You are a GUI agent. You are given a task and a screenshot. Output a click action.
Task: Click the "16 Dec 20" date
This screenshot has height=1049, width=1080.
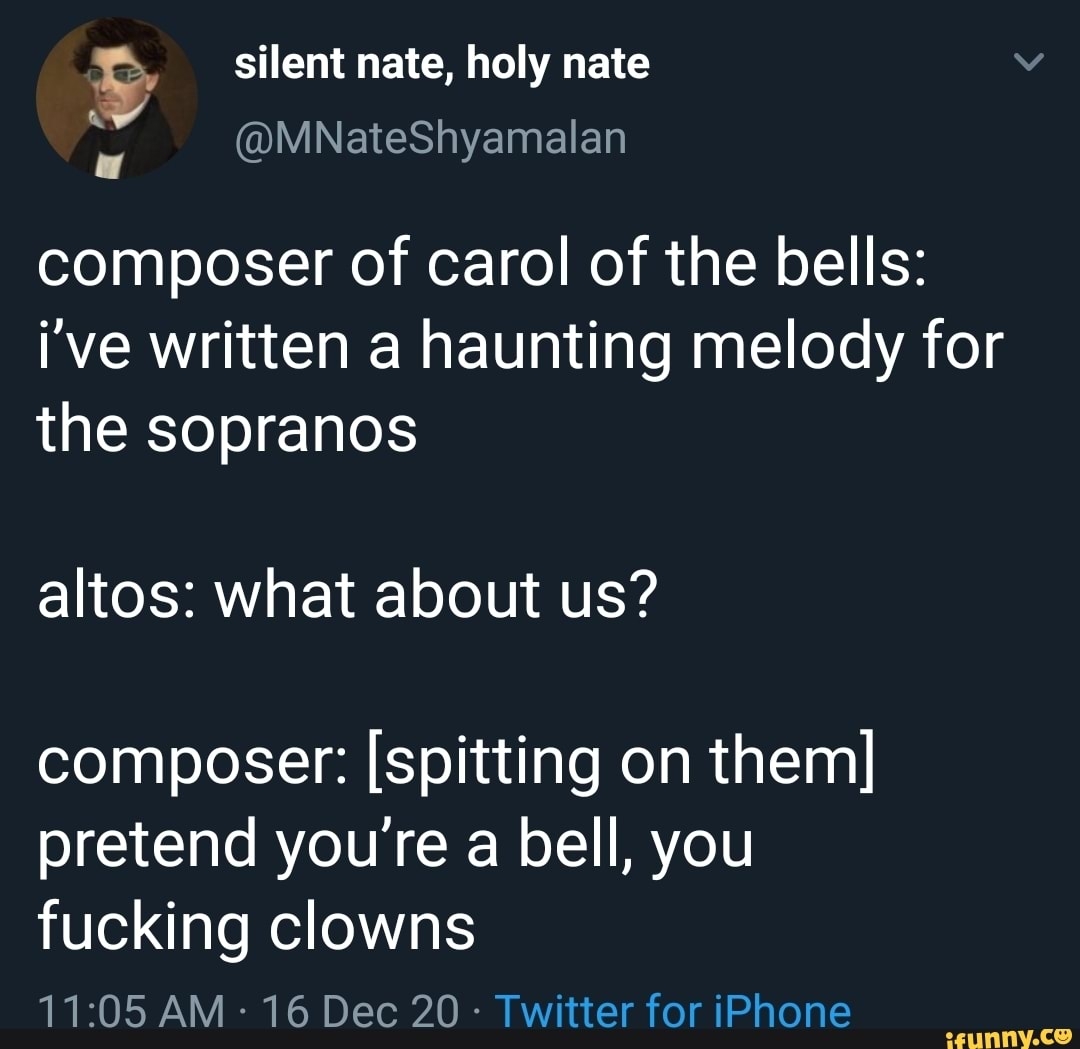pos(360,1011)
